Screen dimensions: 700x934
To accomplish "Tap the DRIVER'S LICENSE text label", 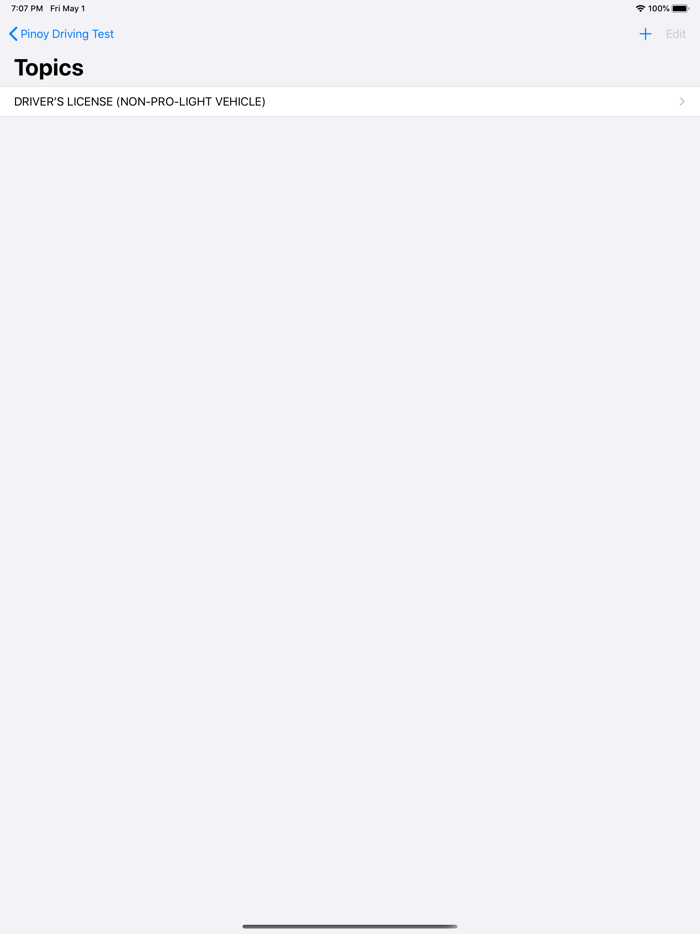I will (63, 102).
